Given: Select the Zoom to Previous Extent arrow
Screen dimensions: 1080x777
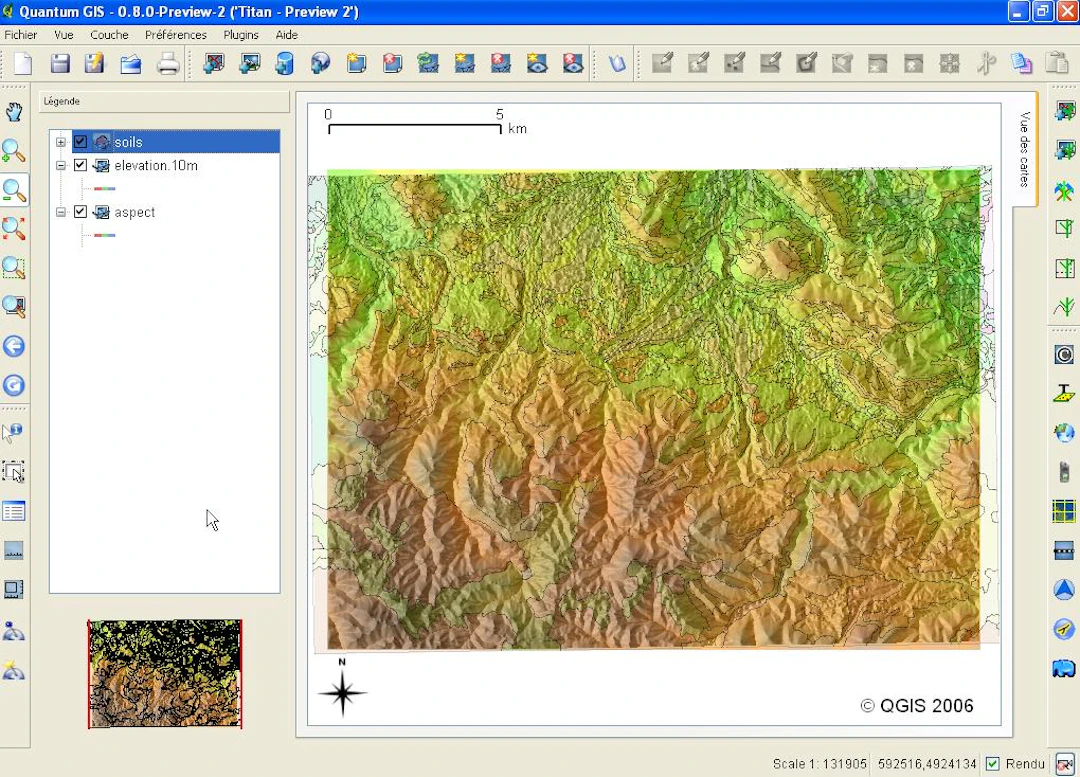Looking at the screenshot, I should point(14,346).
